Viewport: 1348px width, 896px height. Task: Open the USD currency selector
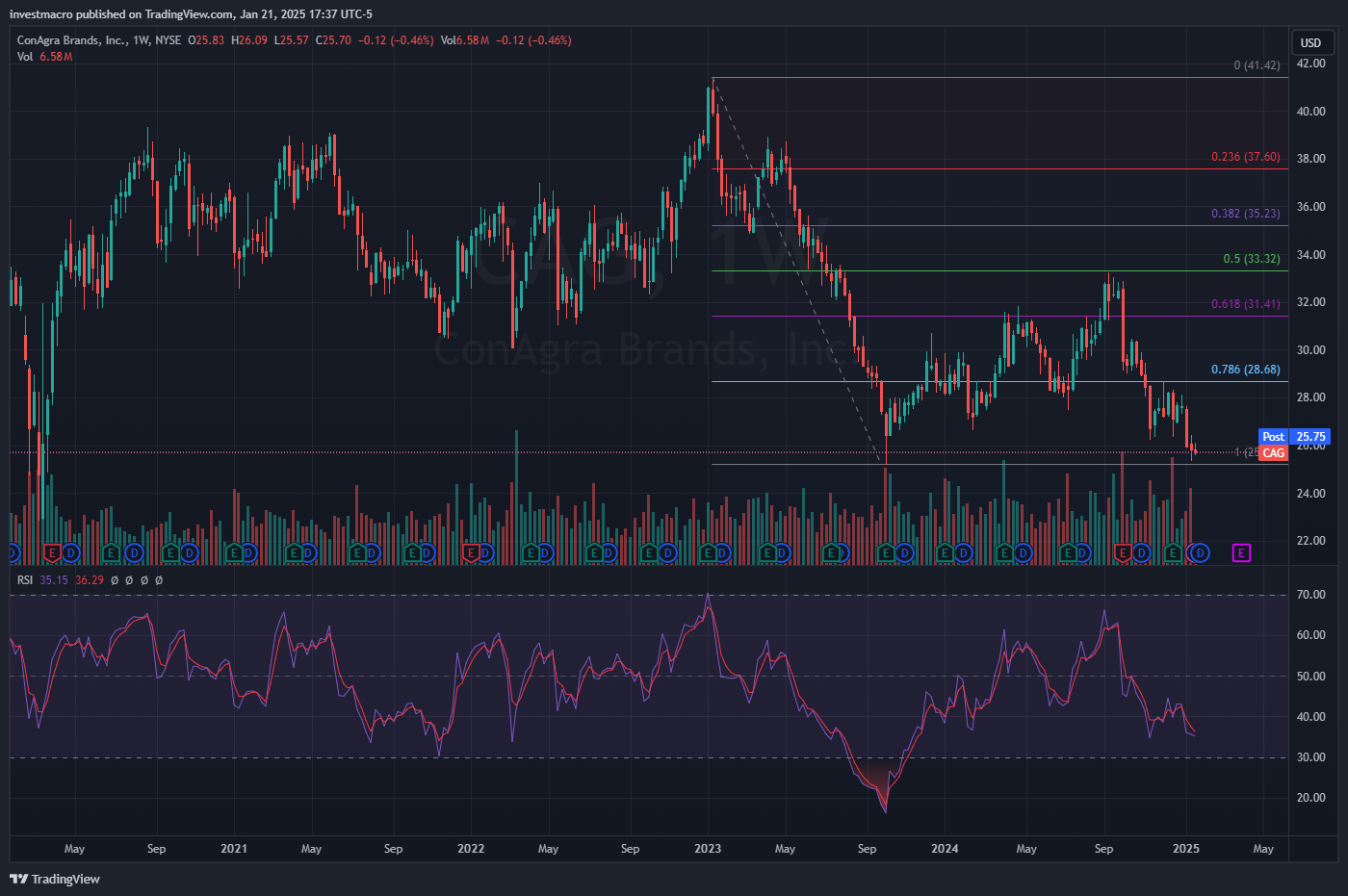[x=1310, y=42]
